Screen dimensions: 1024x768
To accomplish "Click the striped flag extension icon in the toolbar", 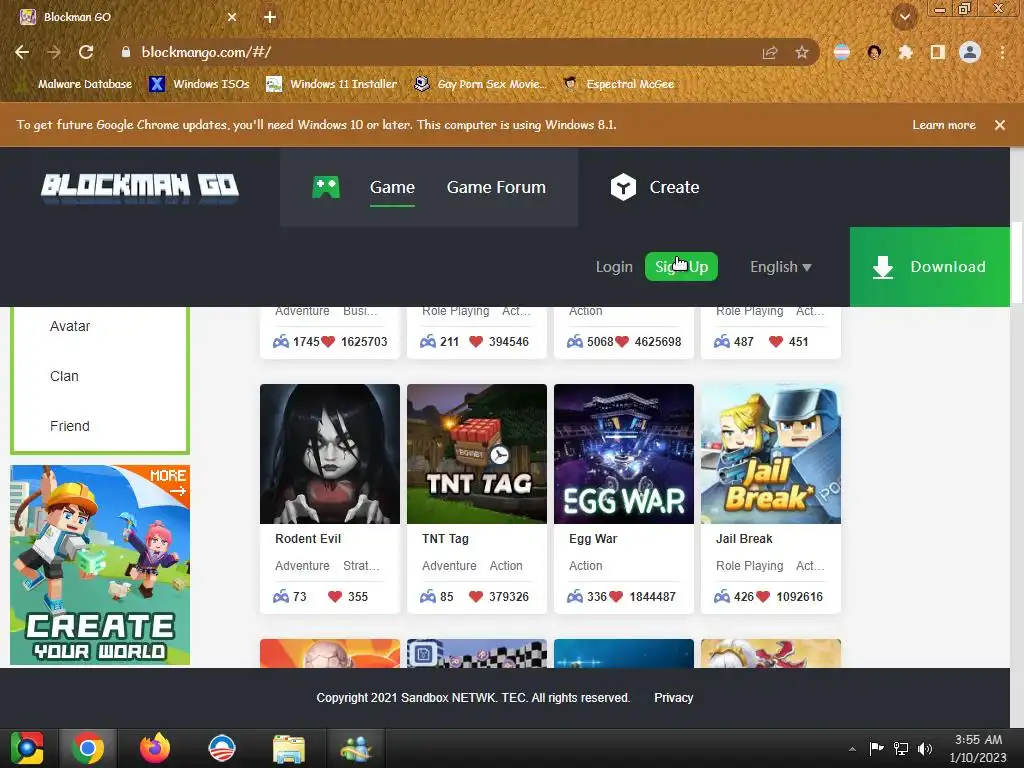I will click(842, 52).
